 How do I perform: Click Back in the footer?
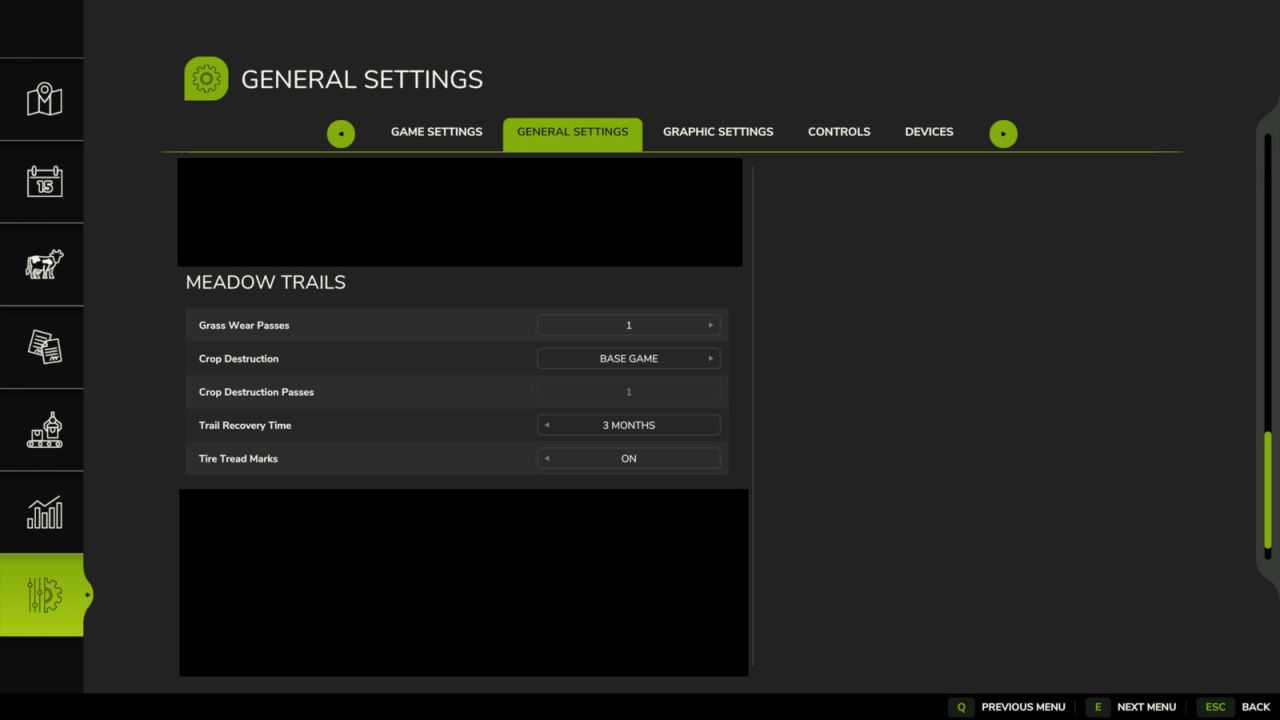coord(1256,707)
